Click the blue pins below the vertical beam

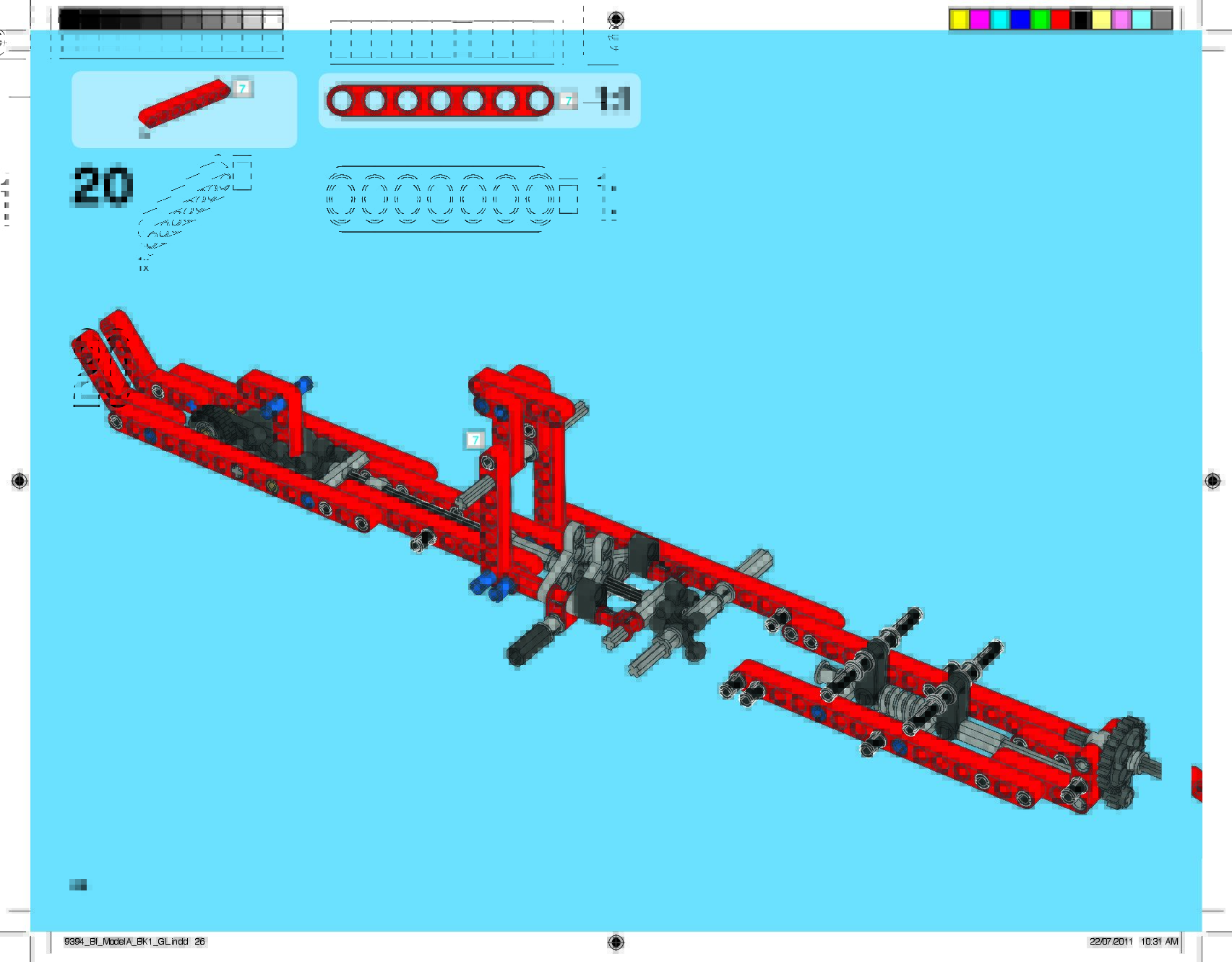pyautogui.click(x=487, y=585)
